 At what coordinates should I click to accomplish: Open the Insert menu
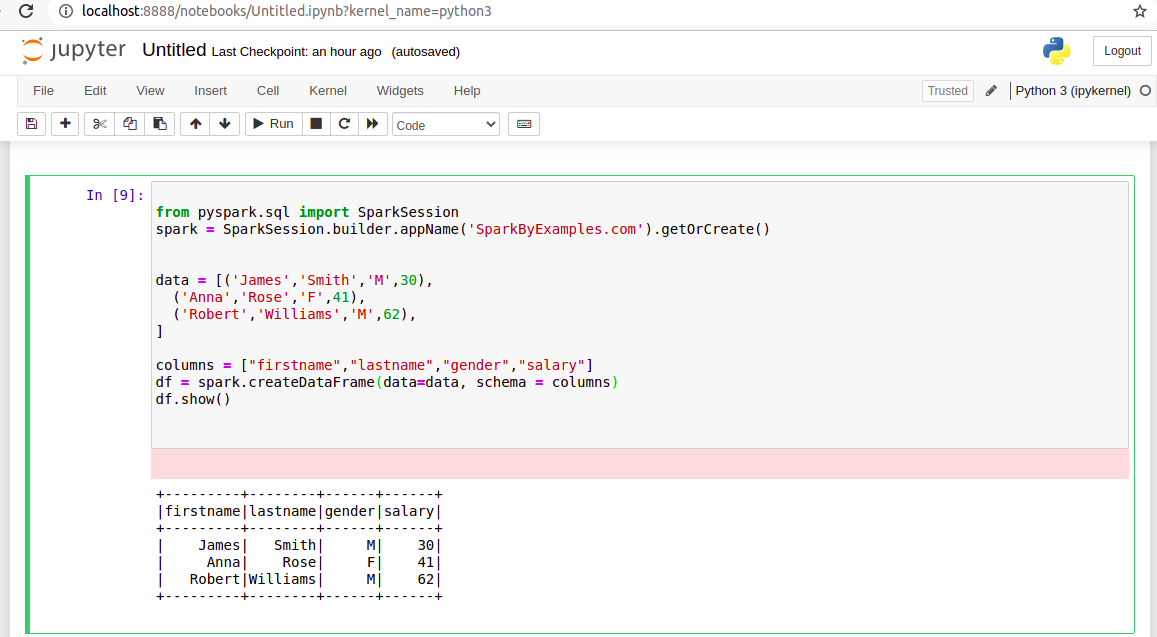coord(210,90)
